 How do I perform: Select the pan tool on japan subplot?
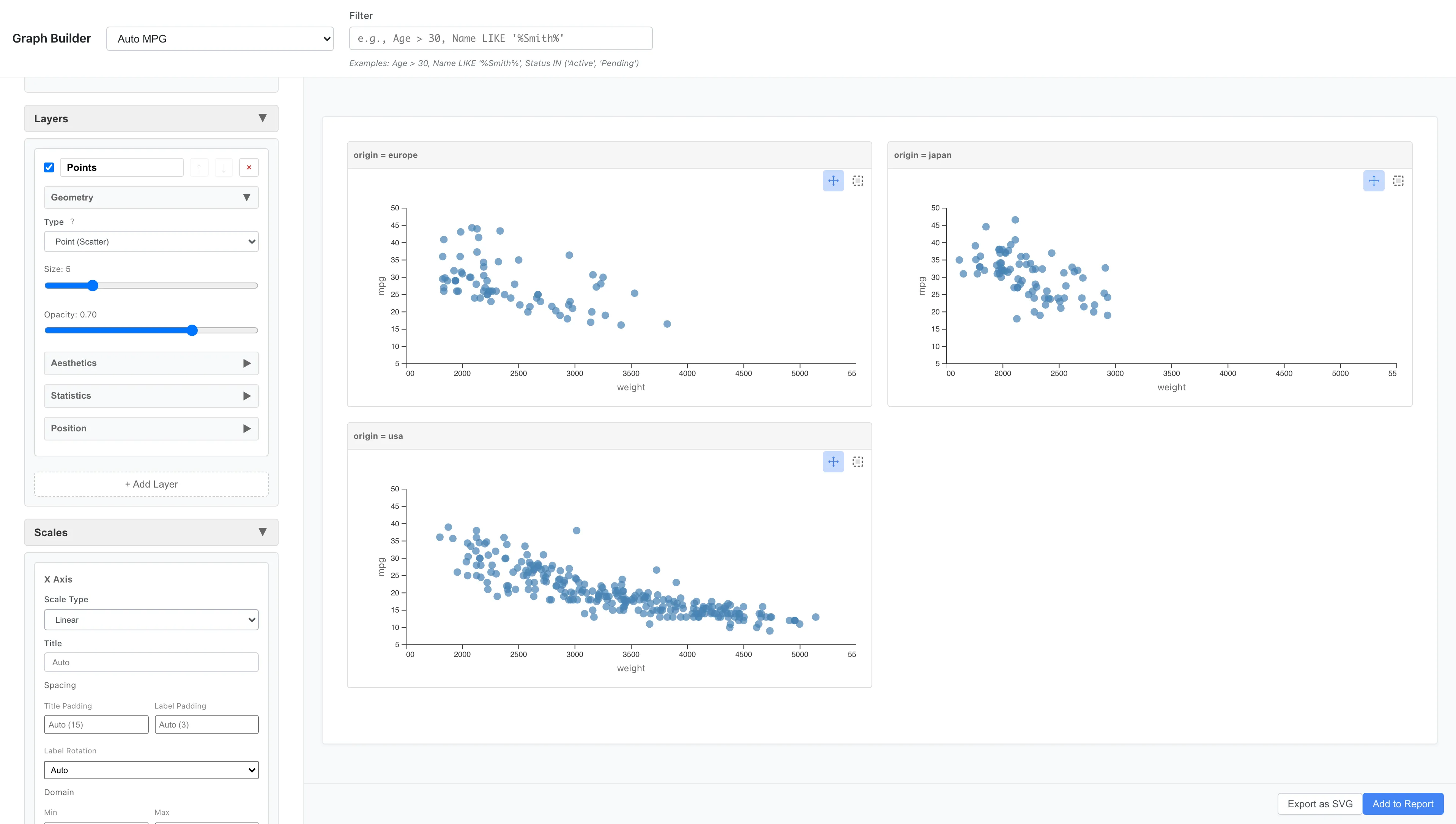(1373, 180)
